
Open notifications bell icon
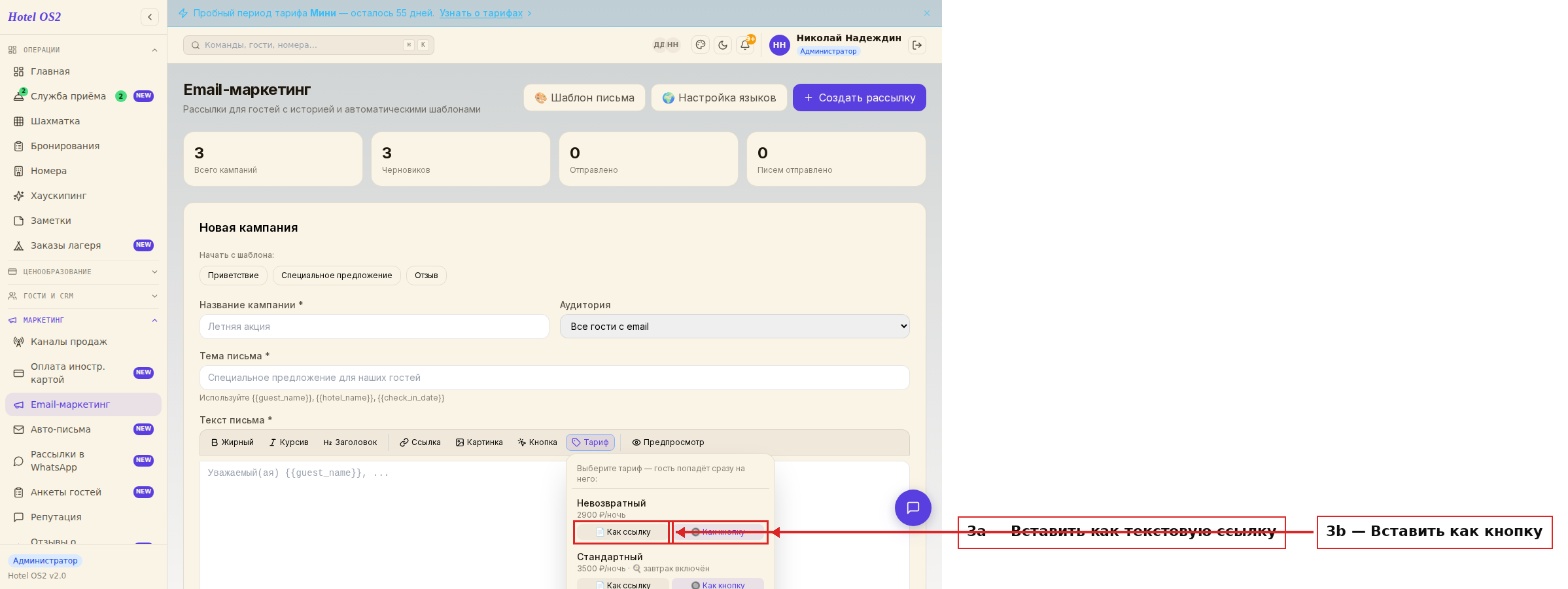coord(745,45)
